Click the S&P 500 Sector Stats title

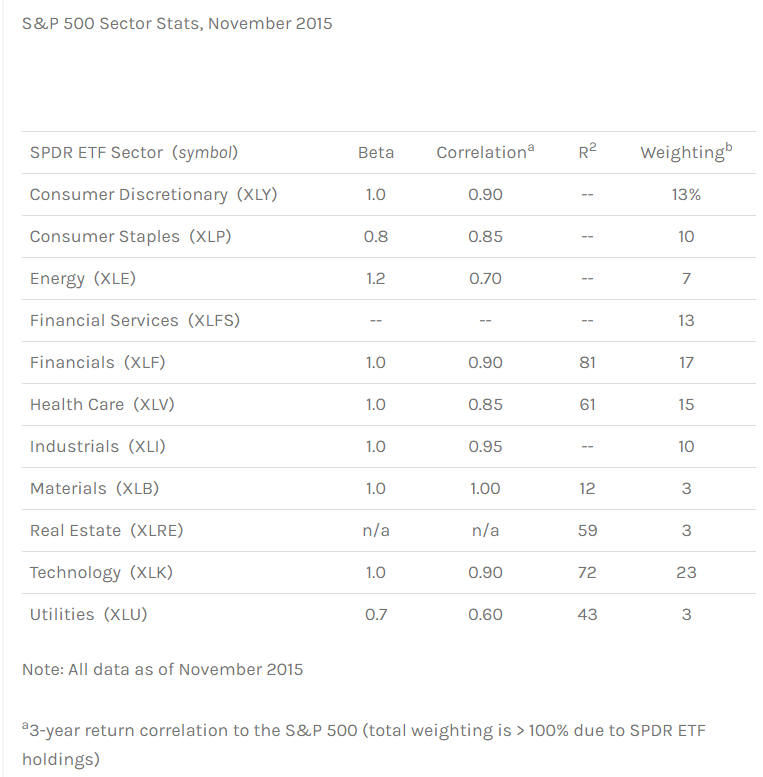click(177, 23)
